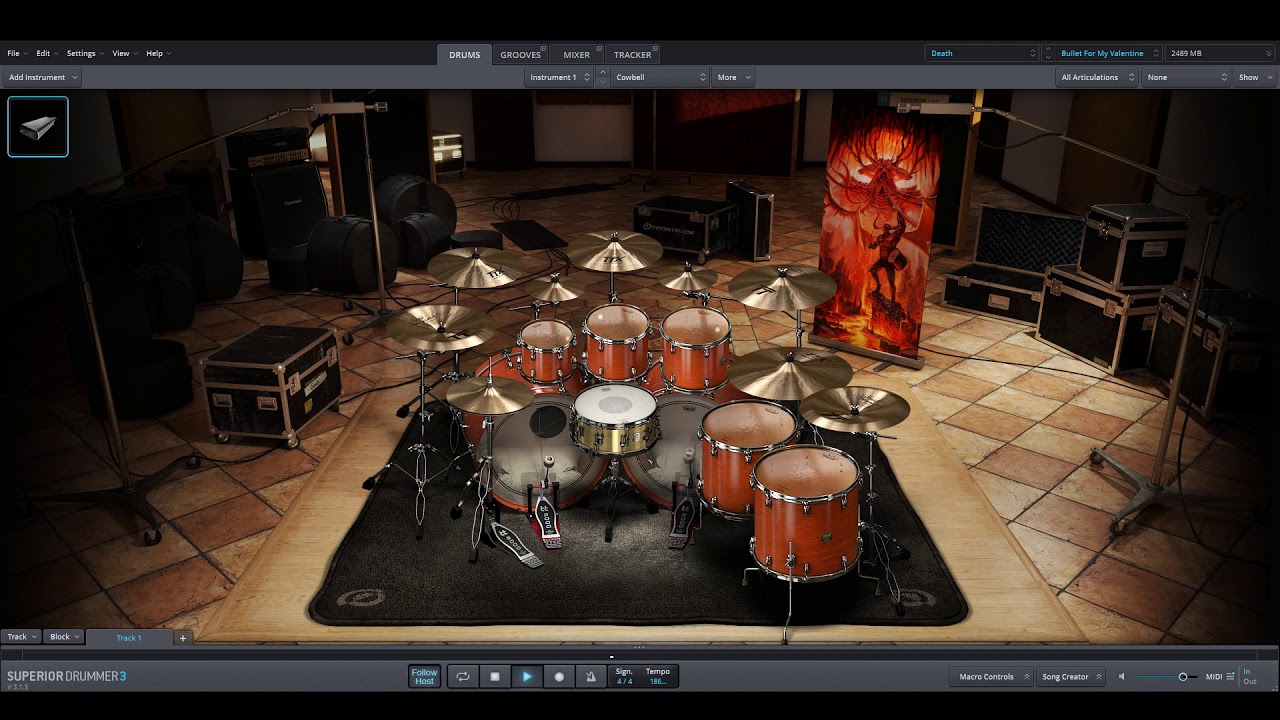Open the Settings menu
The image size is (1280, 720).
point(84,53)
